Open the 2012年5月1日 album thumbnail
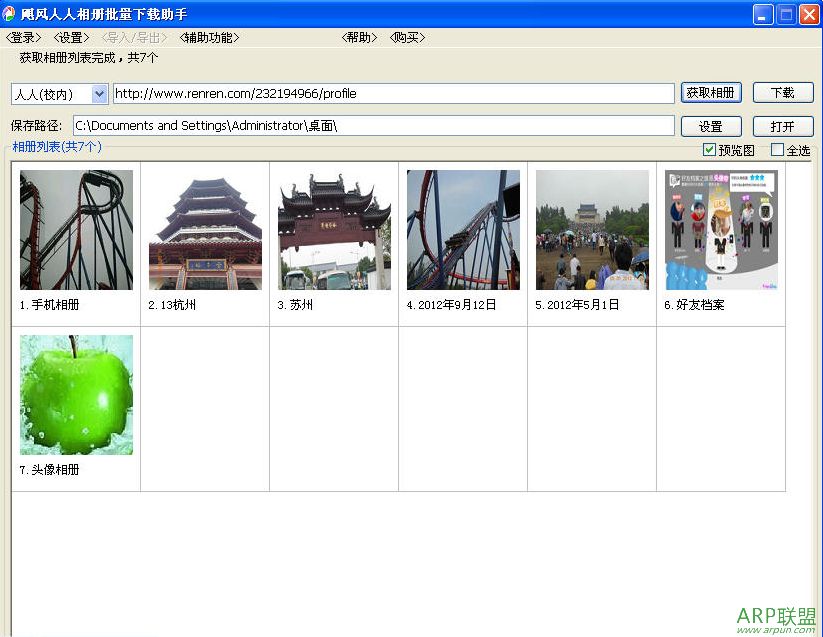Viewport: 823px width, 637px height. (x=592, y=230)
